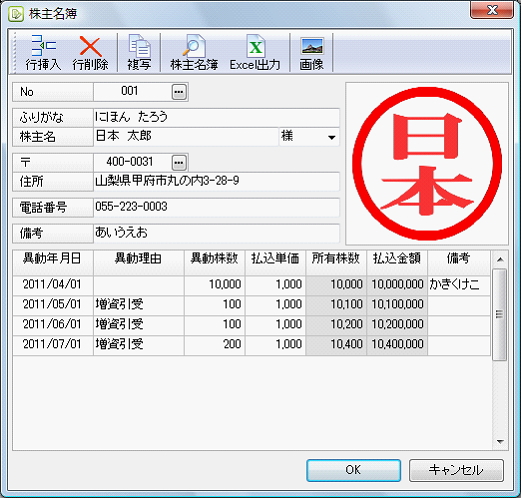
Task: Click the red 日本 seal image
Action: (427, 164)
